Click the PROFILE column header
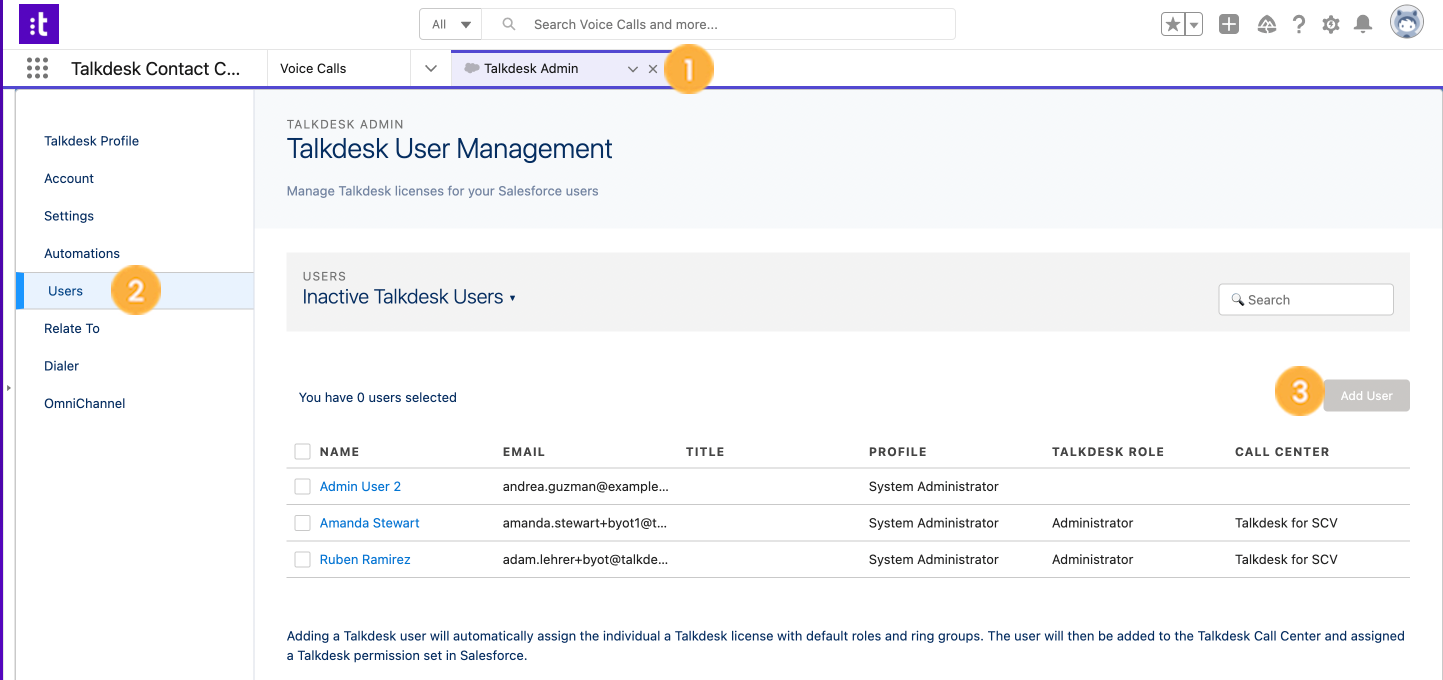Screen dimensions: 1443x680 [x=898, y=452]
